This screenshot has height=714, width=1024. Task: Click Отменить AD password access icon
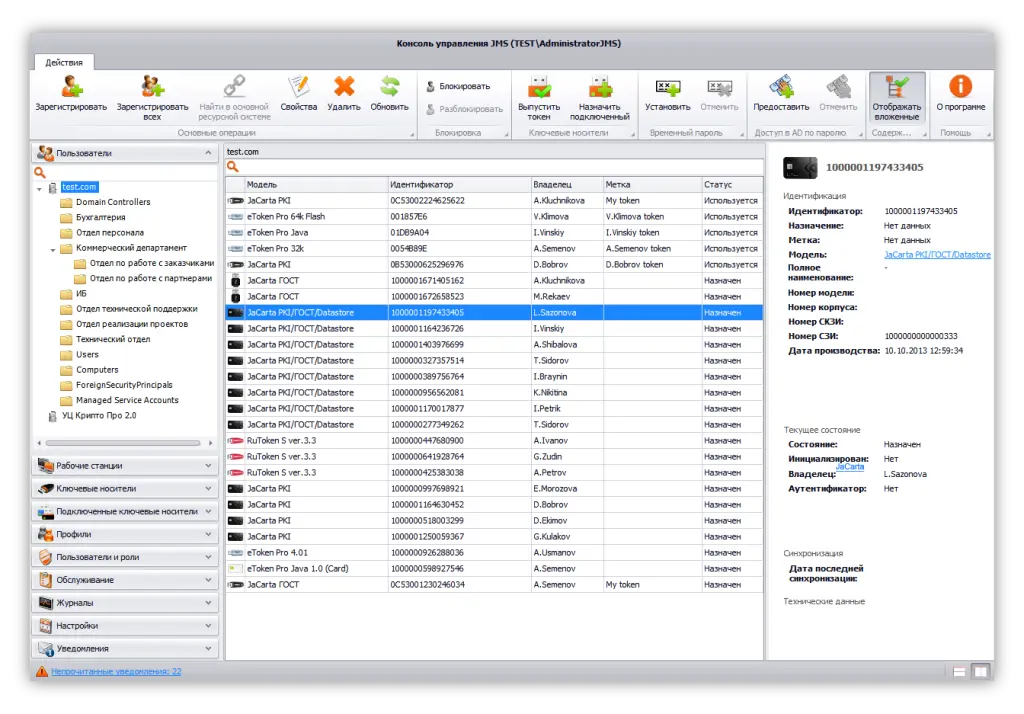click(838, 87)
